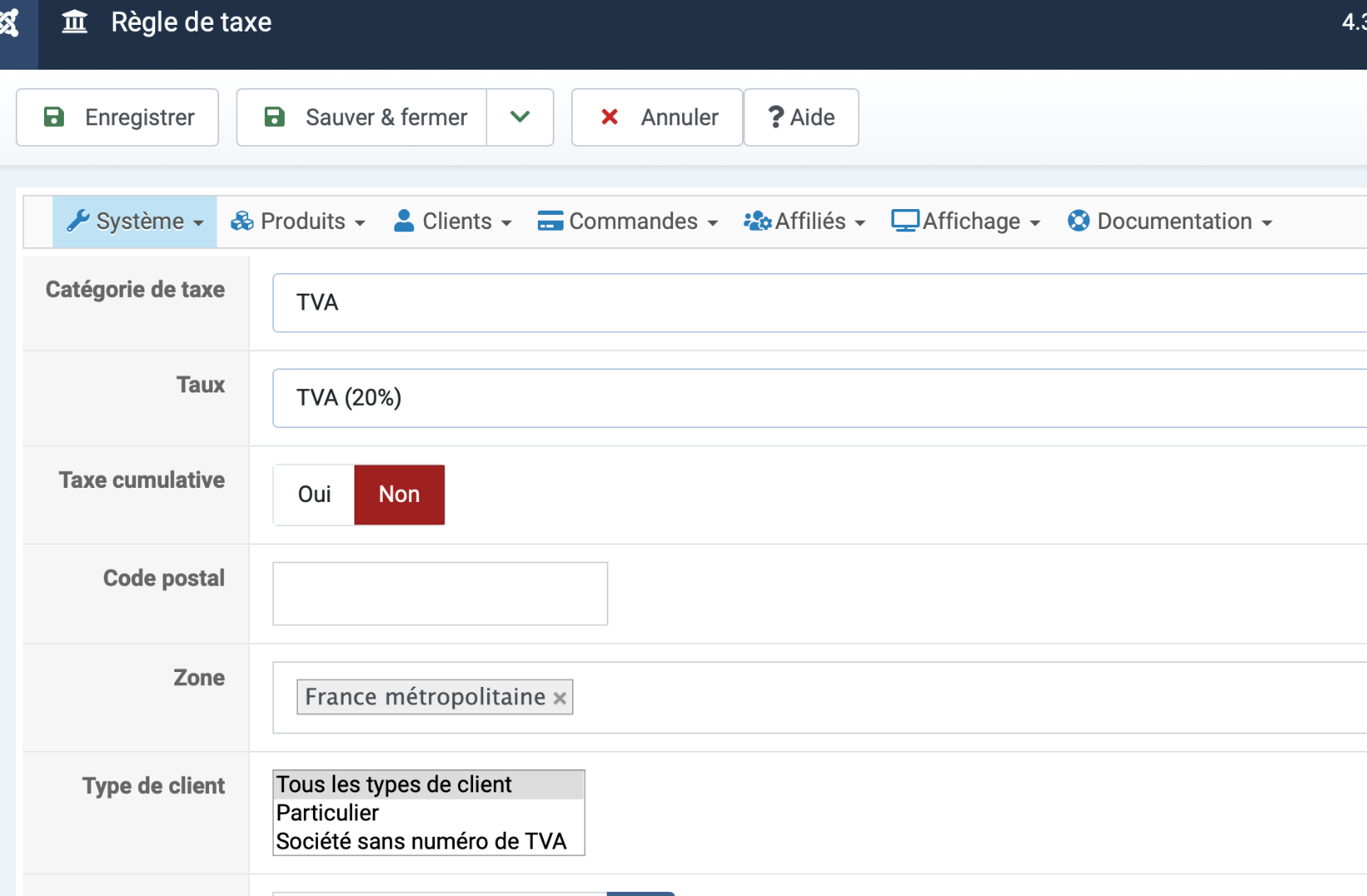Viewport: 1367px width, 896px height.
Task: Open the Catégorie de taxe dropdown
Action: [x=818, y=303]
